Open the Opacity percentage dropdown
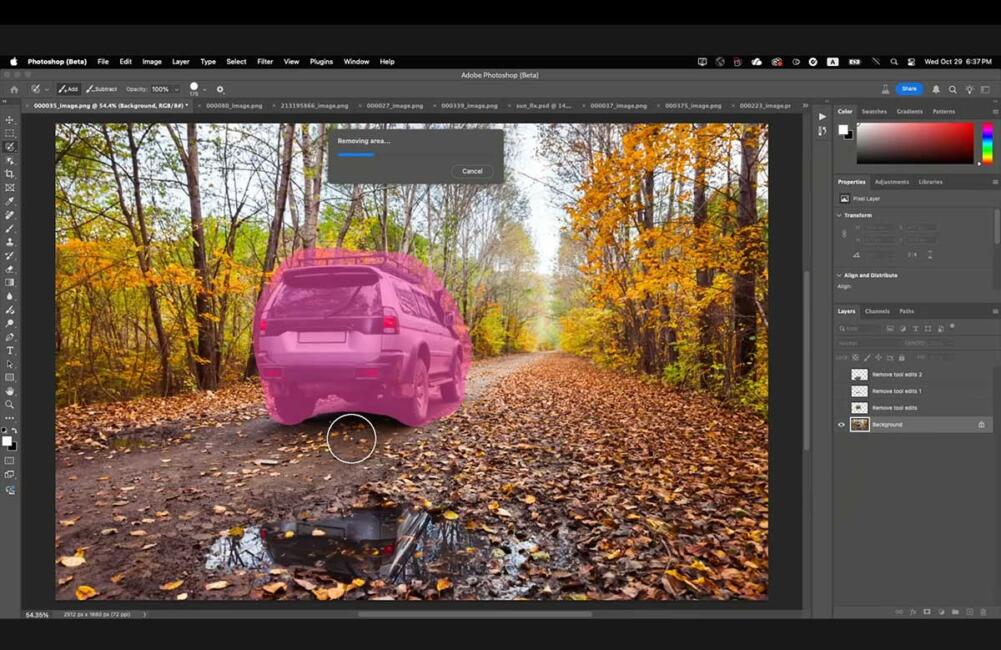 click(x=176, y=89)
